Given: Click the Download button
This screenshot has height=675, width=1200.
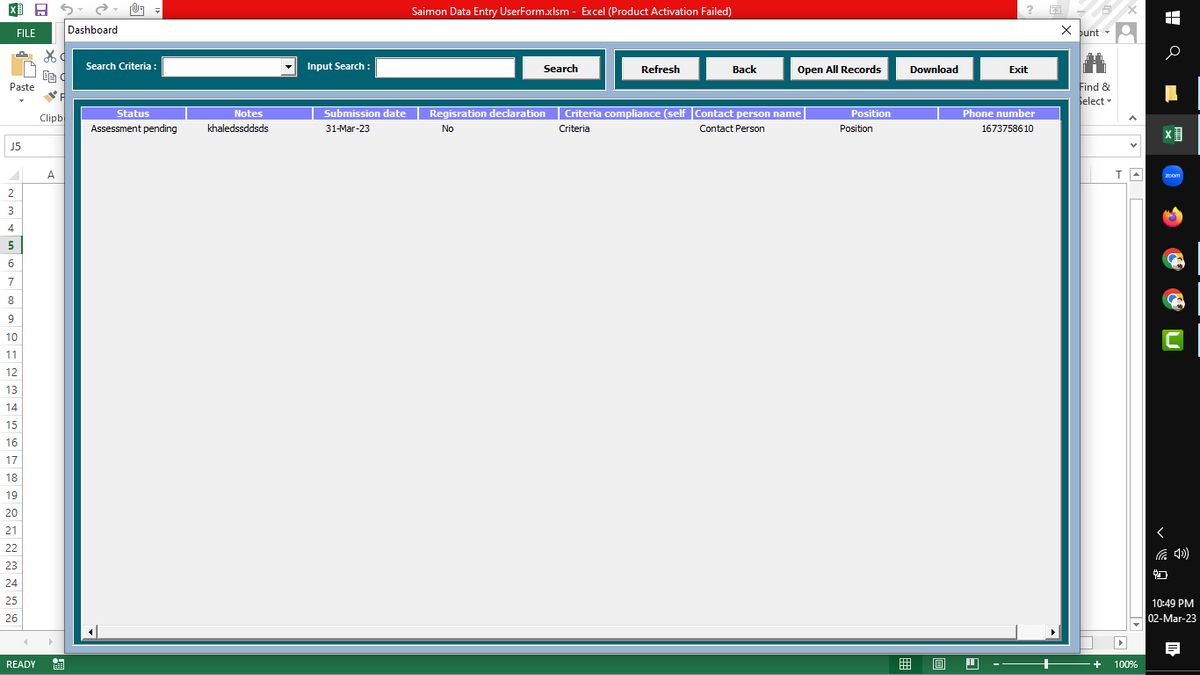Looking at the screenshot, I should click(x=934, y=69).
